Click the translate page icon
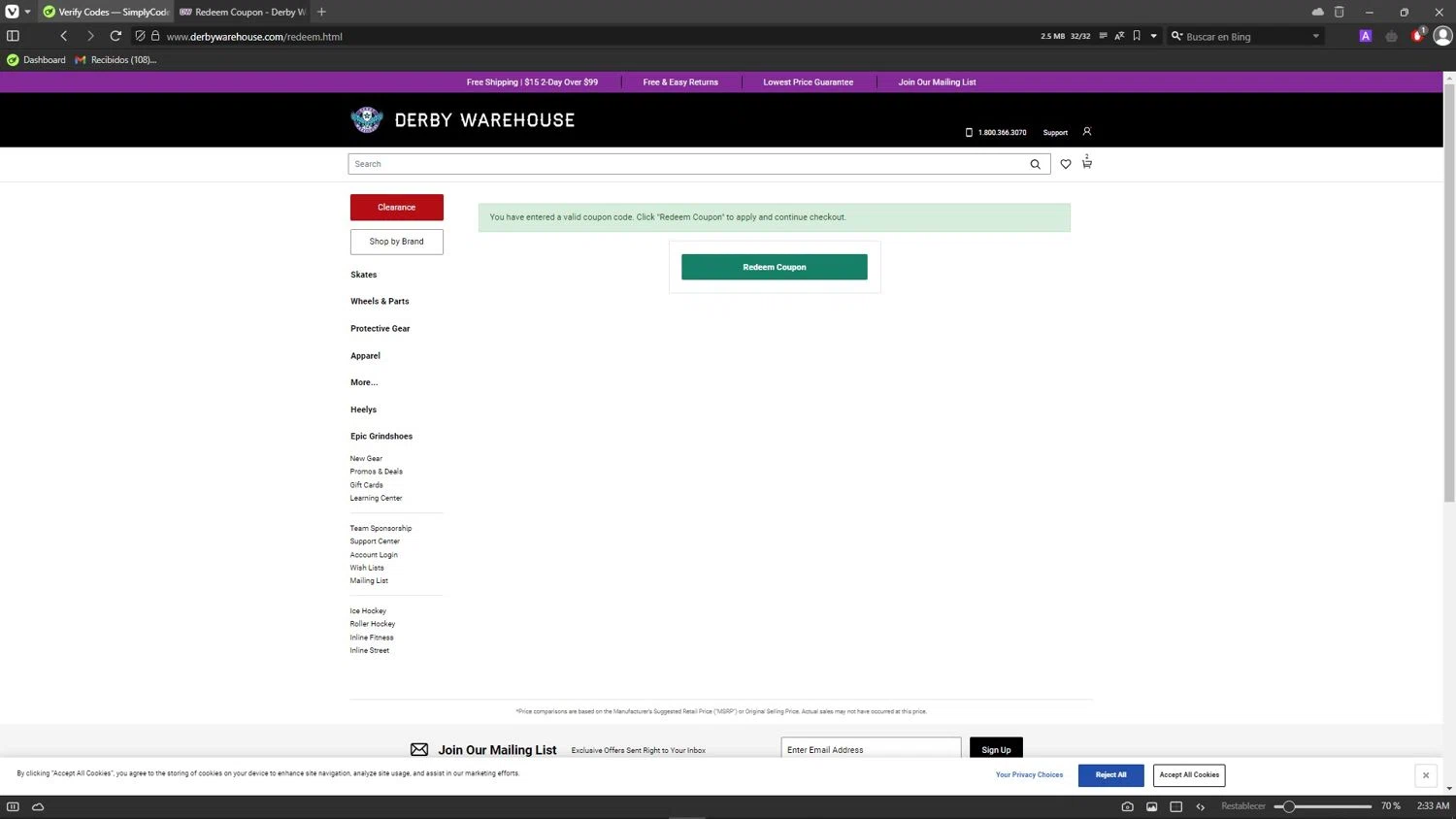This screenshot has height=819, width=1456. 1119,36
